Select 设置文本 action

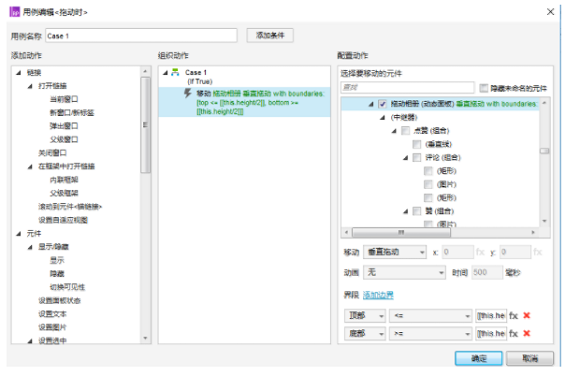[52, 314]
